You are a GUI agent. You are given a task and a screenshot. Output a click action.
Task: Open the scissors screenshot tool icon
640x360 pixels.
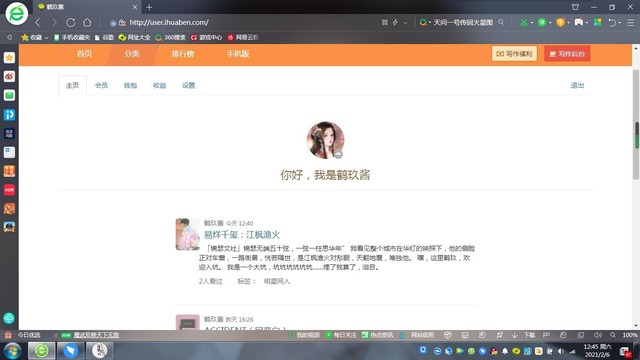coord(523,22)
